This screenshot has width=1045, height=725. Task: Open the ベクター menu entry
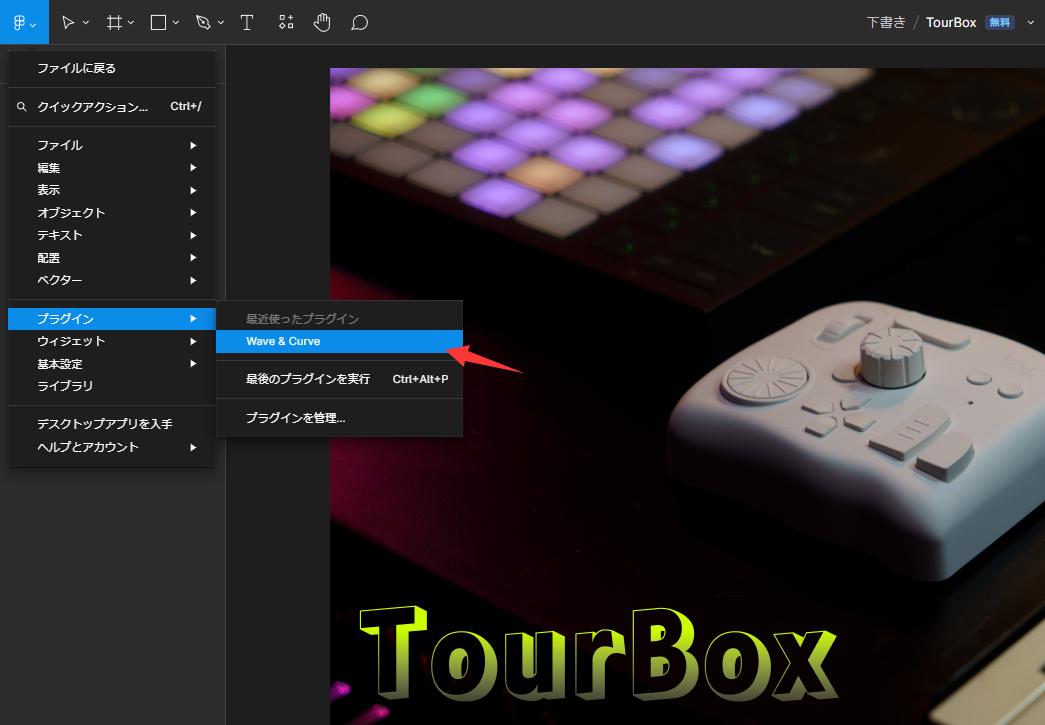(x=111, y=281)
